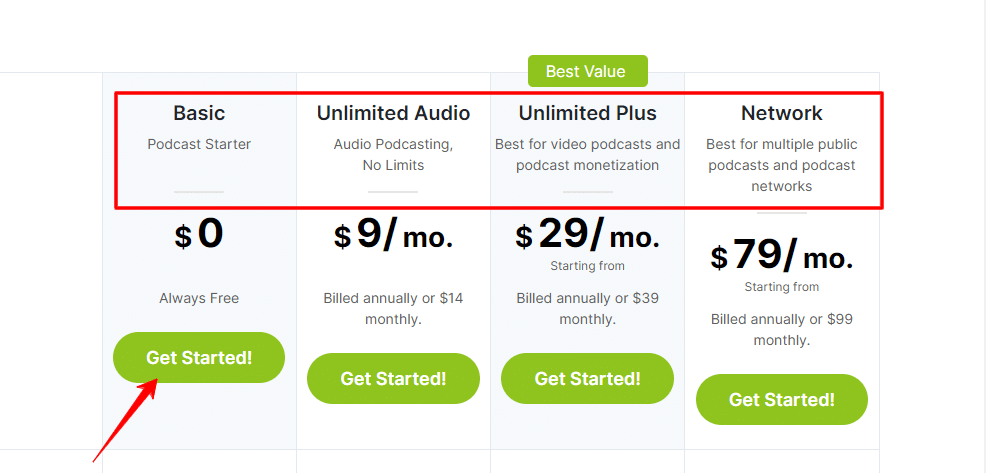
Task: Click Get Started under Unlimited Audio plan
Action: (x=393, y=379)
